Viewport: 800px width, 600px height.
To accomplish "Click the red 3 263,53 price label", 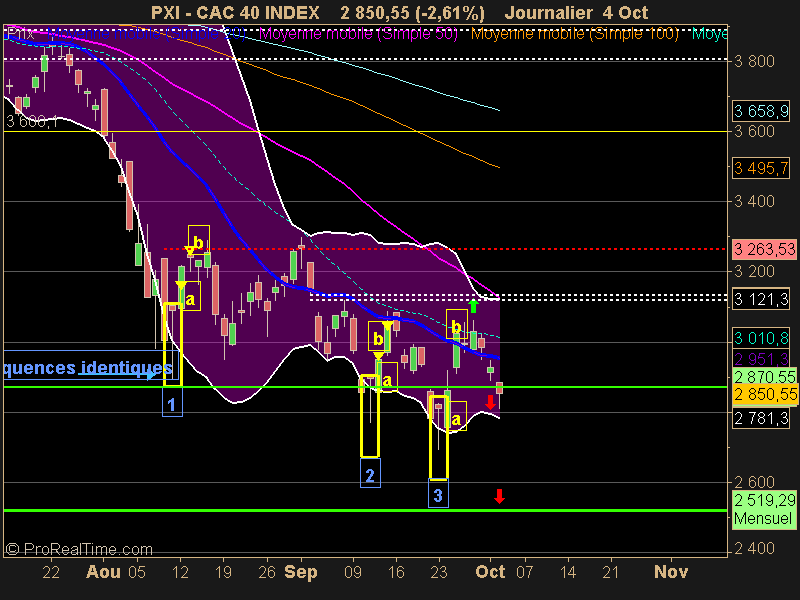I will (764, 249).
